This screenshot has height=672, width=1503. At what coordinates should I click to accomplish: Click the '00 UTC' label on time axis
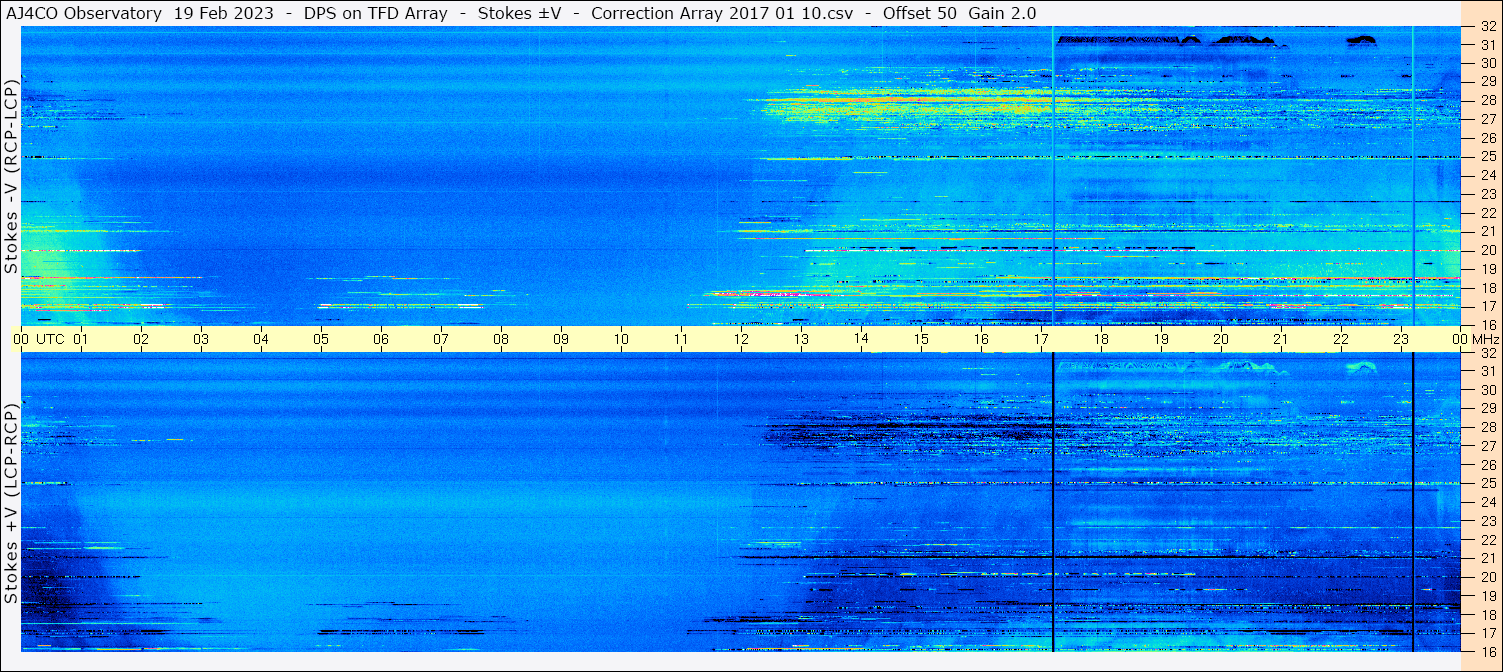[x=38, y=339]
